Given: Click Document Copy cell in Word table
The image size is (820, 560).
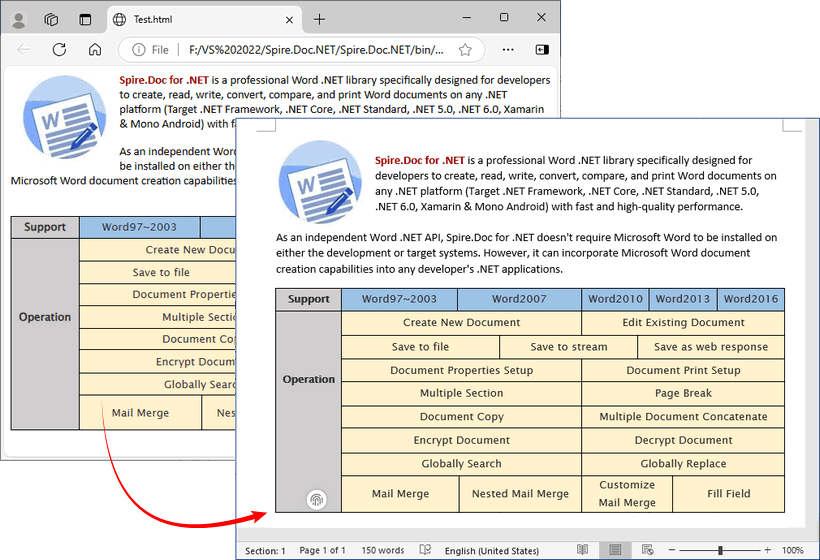Looking at the screenshot, I should tap(461, 417).
